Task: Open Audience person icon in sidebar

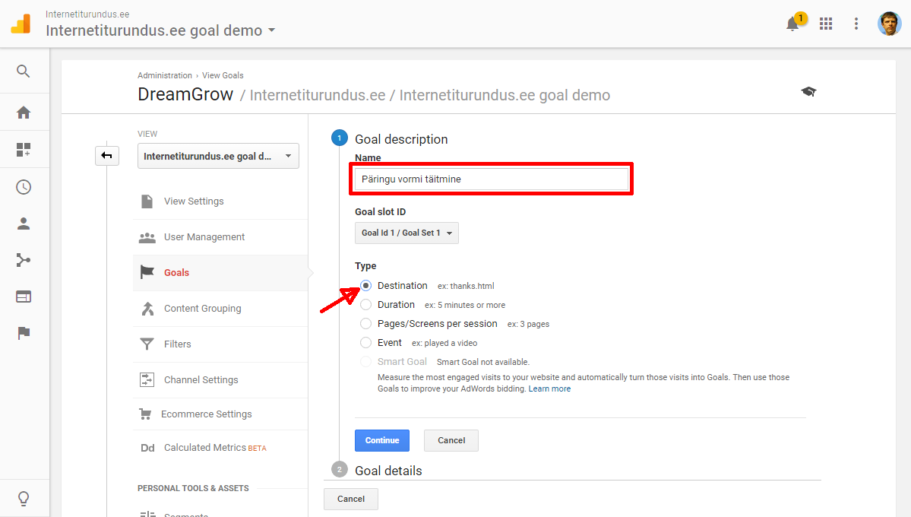Action: tap(23, 224)
